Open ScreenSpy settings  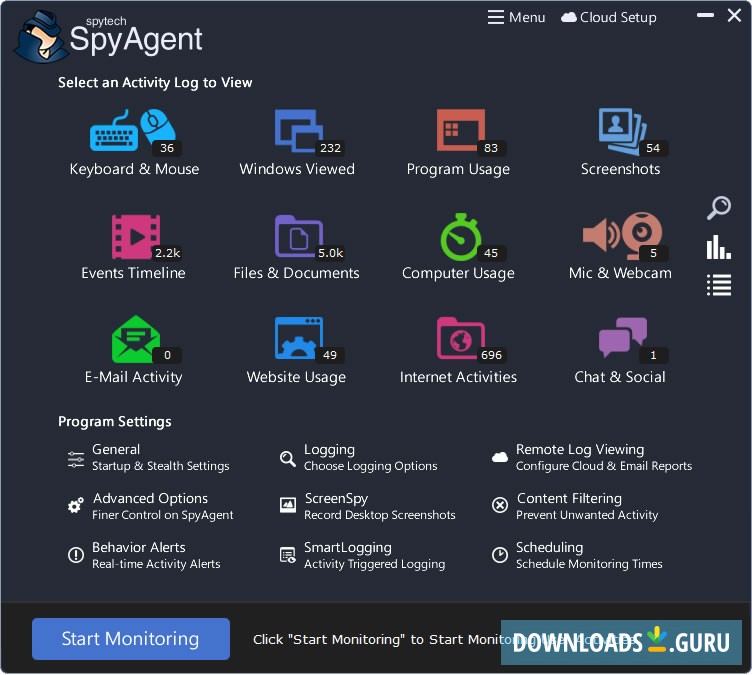(x=336, y=498)
